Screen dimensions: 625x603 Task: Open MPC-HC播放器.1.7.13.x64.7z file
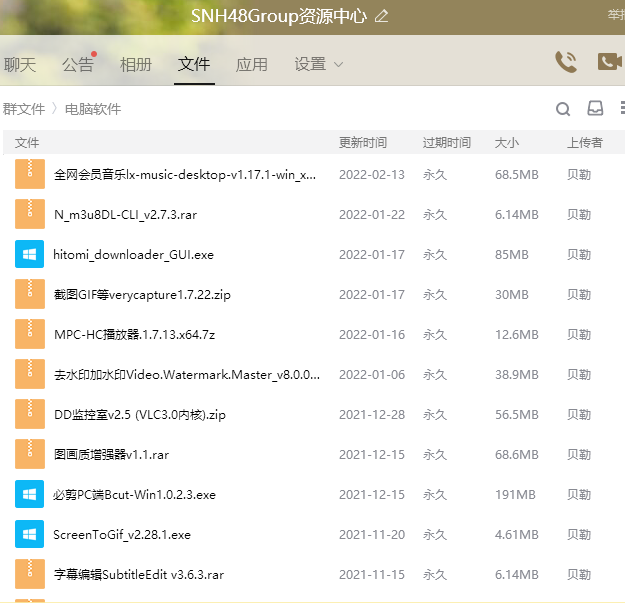(x=135, y=334)
